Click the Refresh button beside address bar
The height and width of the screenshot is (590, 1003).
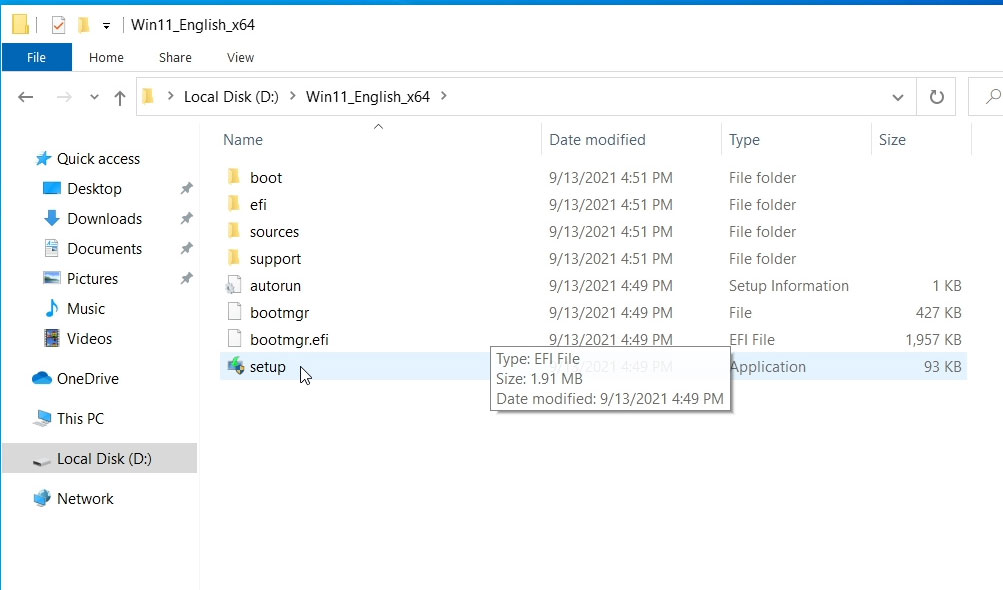click(936, 97)
